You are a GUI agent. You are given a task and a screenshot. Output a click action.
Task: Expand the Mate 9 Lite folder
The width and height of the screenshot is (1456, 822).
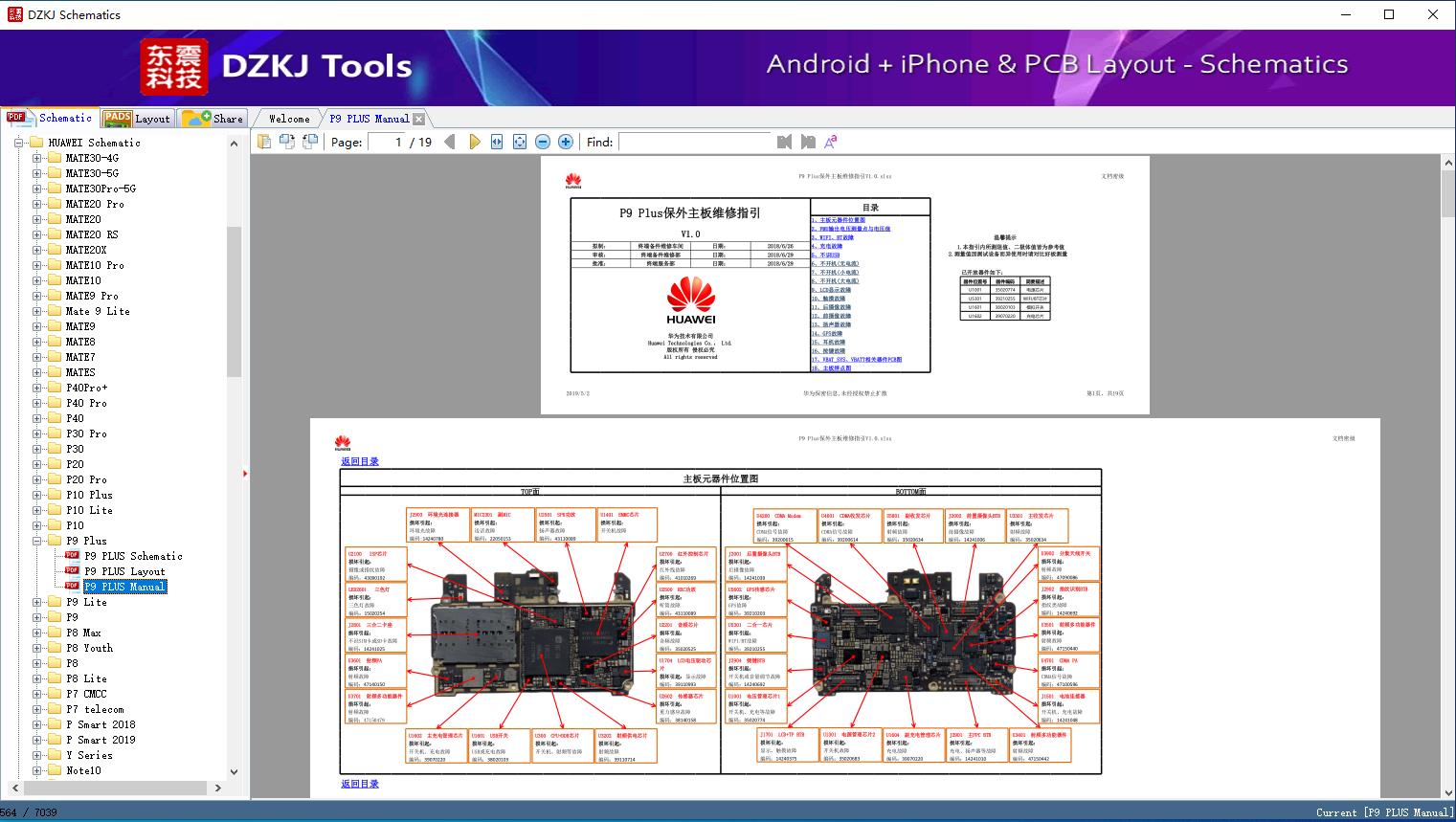point(36,311)
